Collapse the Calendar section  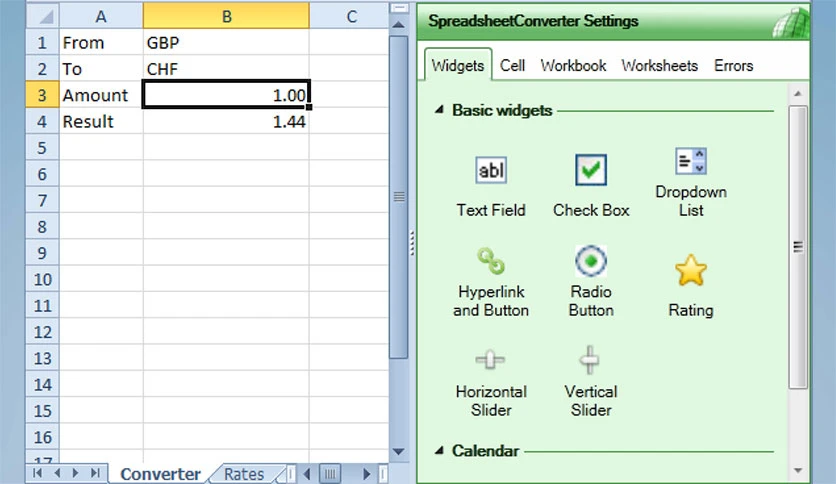pos(439,450)
